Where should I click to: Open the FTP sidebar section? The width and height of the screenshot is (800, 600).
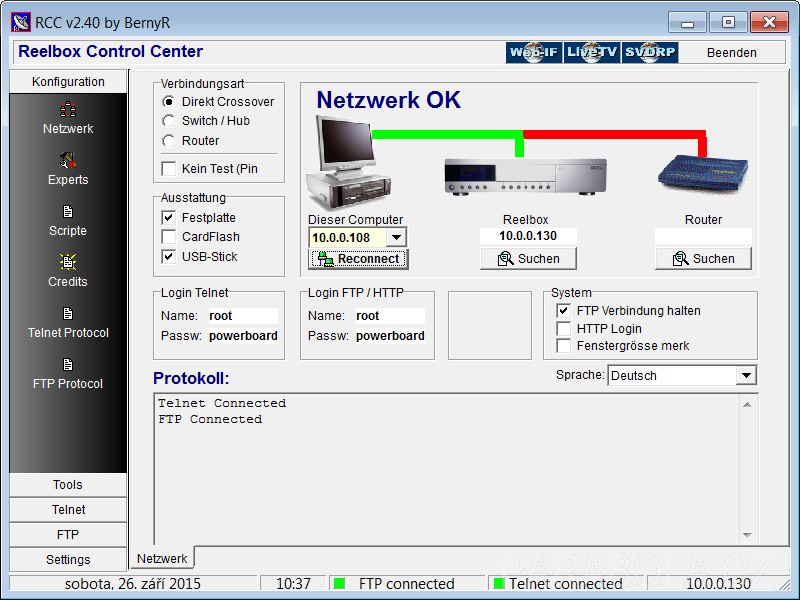(68, 535)
